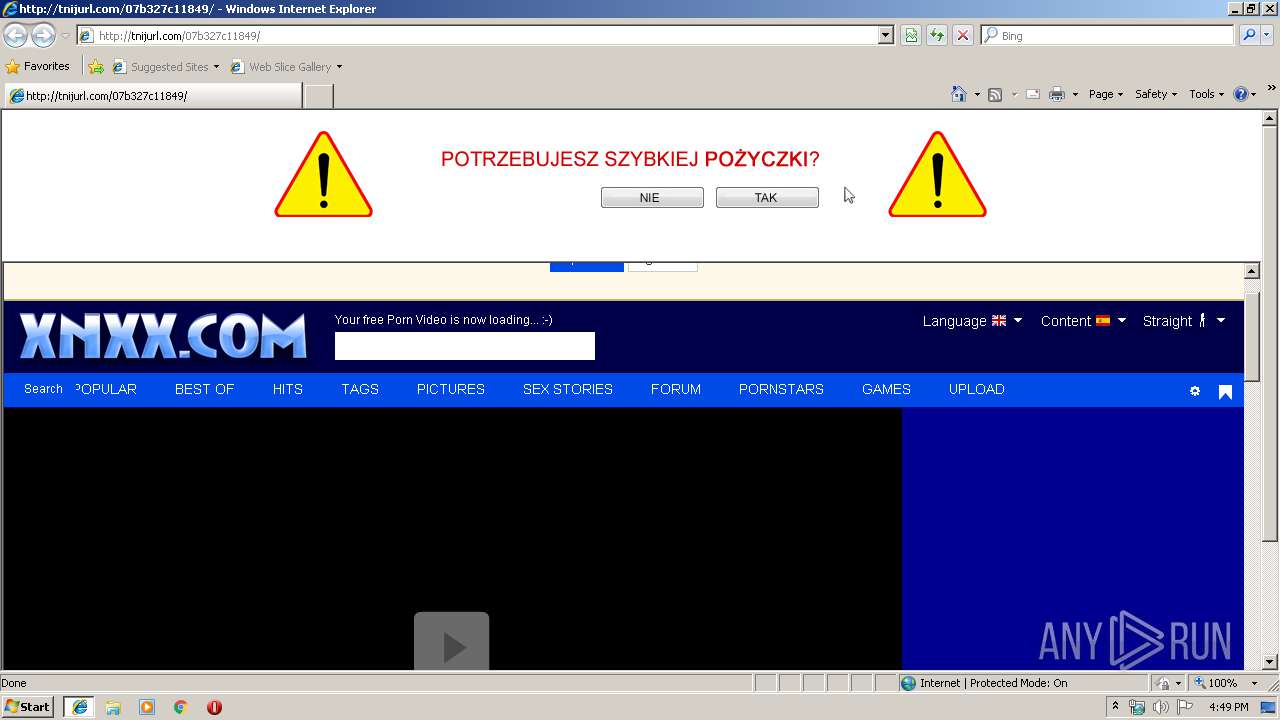Image resolution: width=1280 pixels, height=720 pixels.
Task: Open the Content country dropdown
Action: coord(1083,321)
